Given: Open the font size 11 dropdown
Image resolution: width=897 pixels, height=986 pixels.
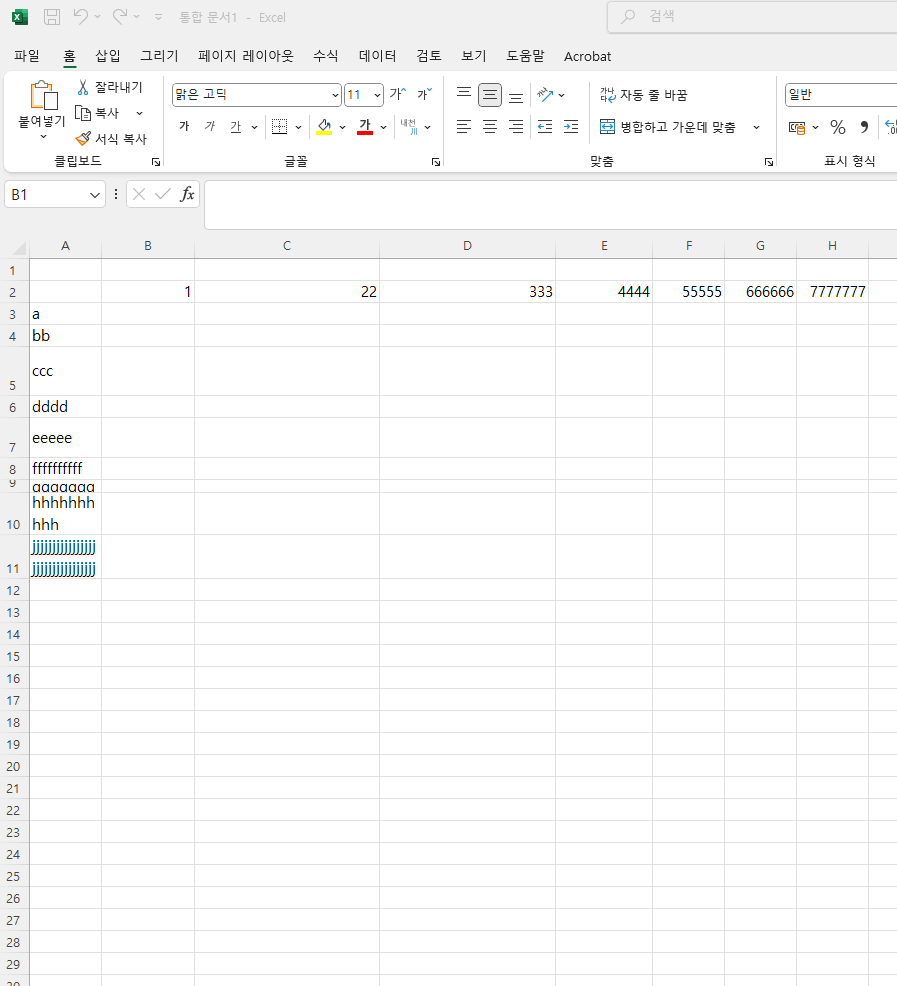Looking at the screenshot, I should coord(377,95).
